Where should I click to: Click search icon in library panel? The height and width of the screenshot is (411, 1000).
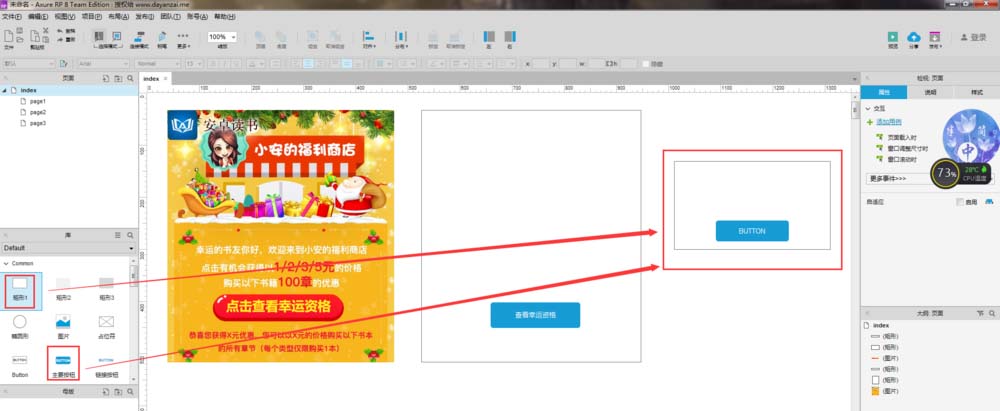point(130,235)
